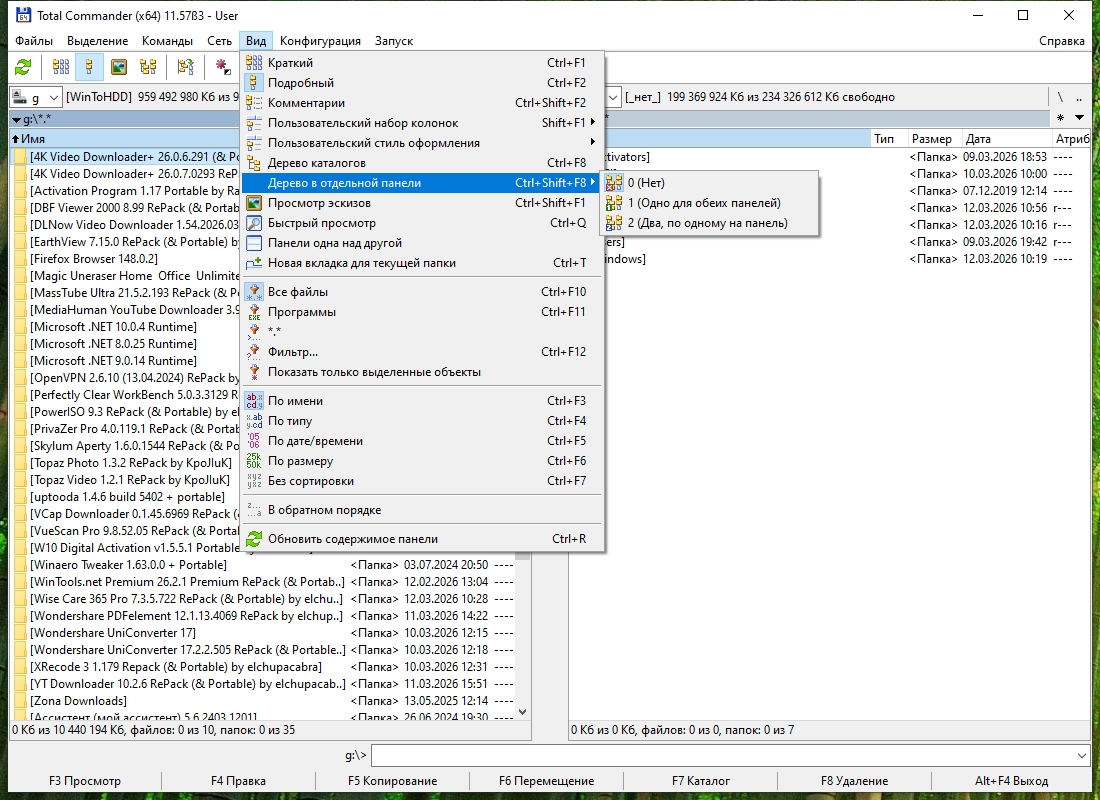The image size is (1100, 800).
Task: Open the Конфигурация menu
Action: pyautogui.click(x=320, y=41)
